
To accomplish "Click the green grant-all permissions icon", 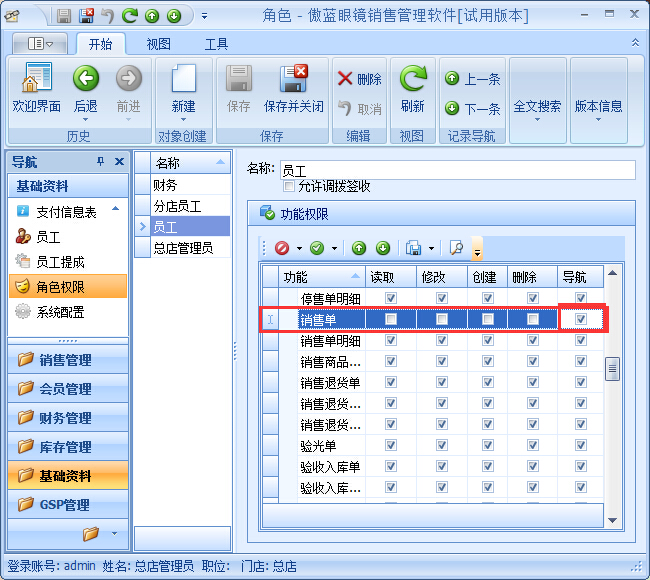I will tap(317, 248).
